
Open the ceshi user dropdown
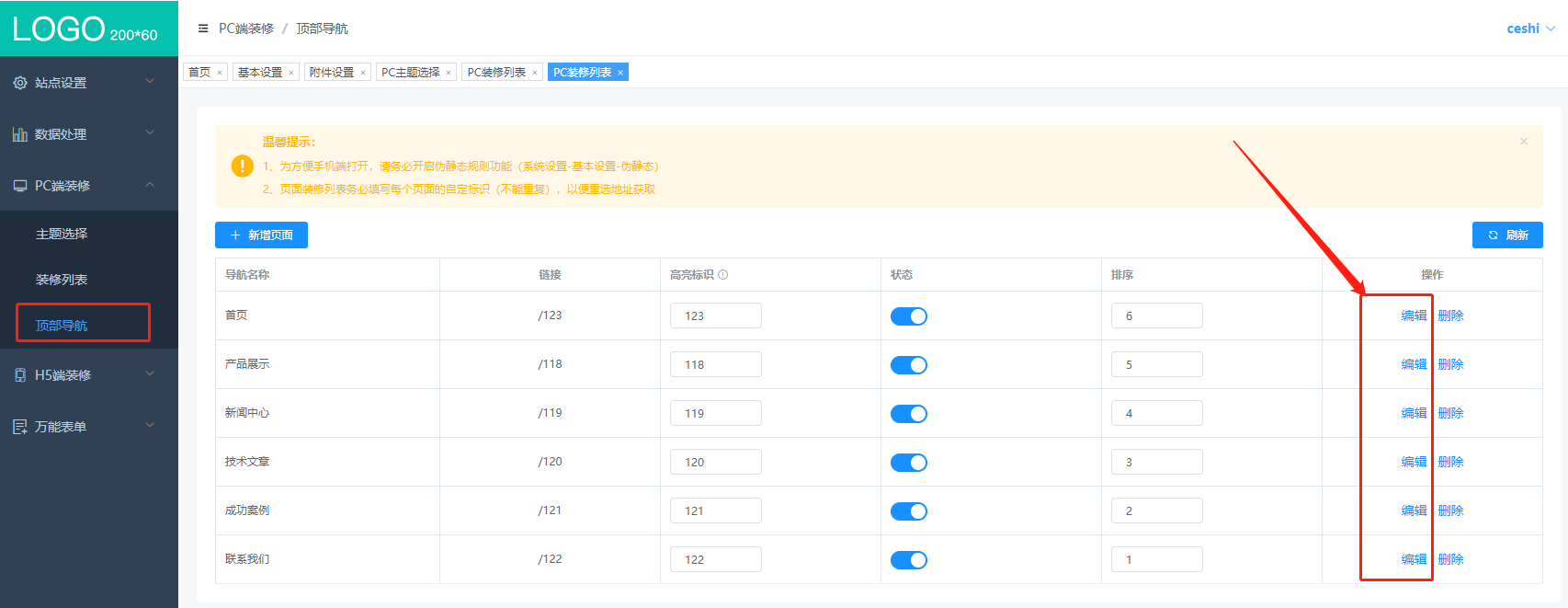pyautogui.click(x=1530, y=29)
